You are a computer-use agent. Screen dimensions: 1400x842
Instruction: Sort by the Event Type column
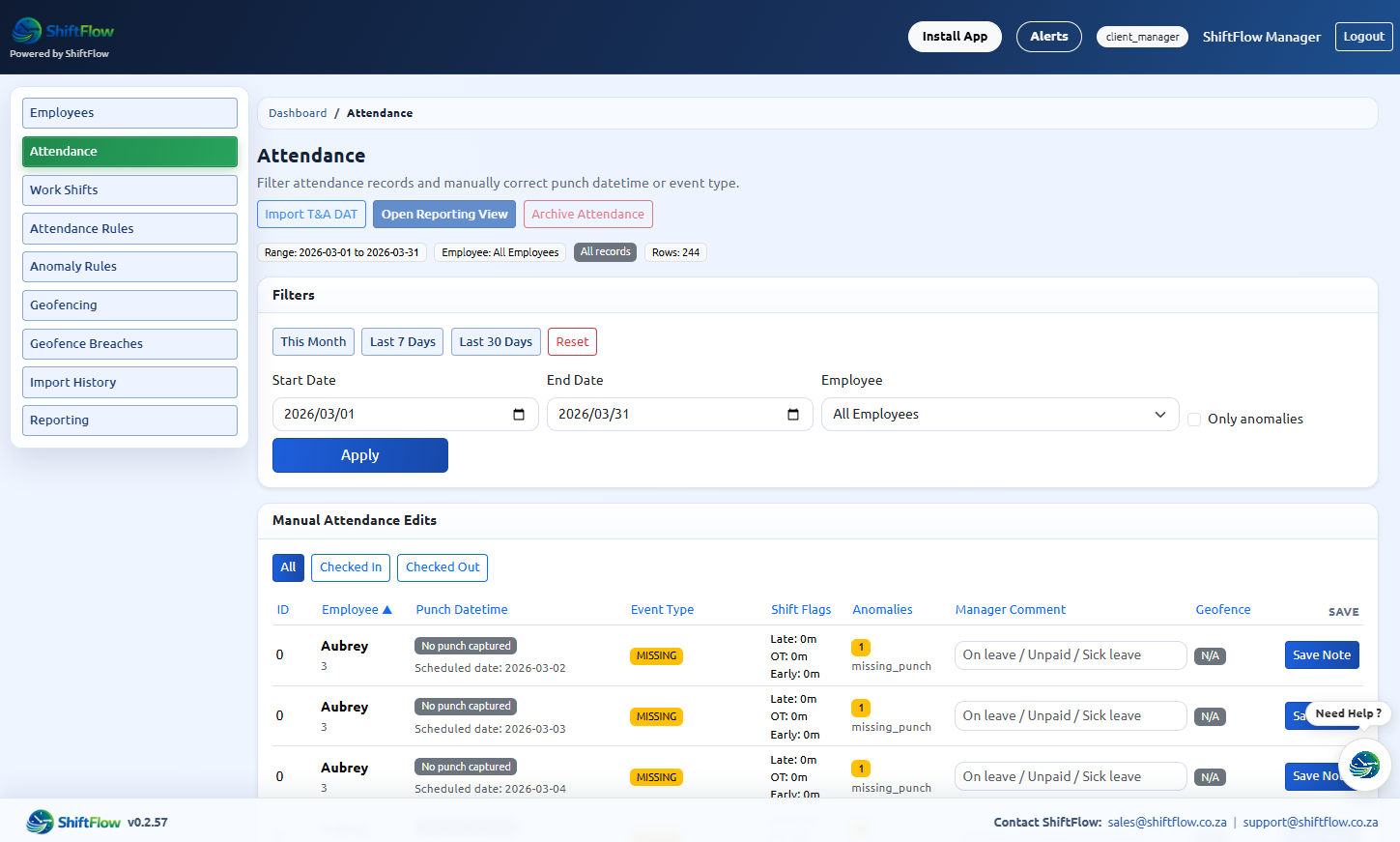click(662, 610)
